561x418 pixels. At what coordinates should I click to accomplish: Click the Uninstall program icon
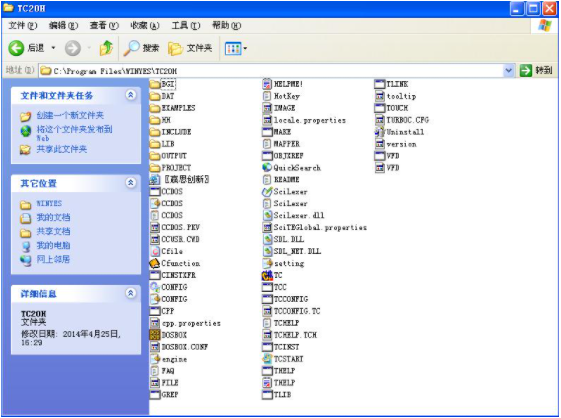[x=379, y=132]
